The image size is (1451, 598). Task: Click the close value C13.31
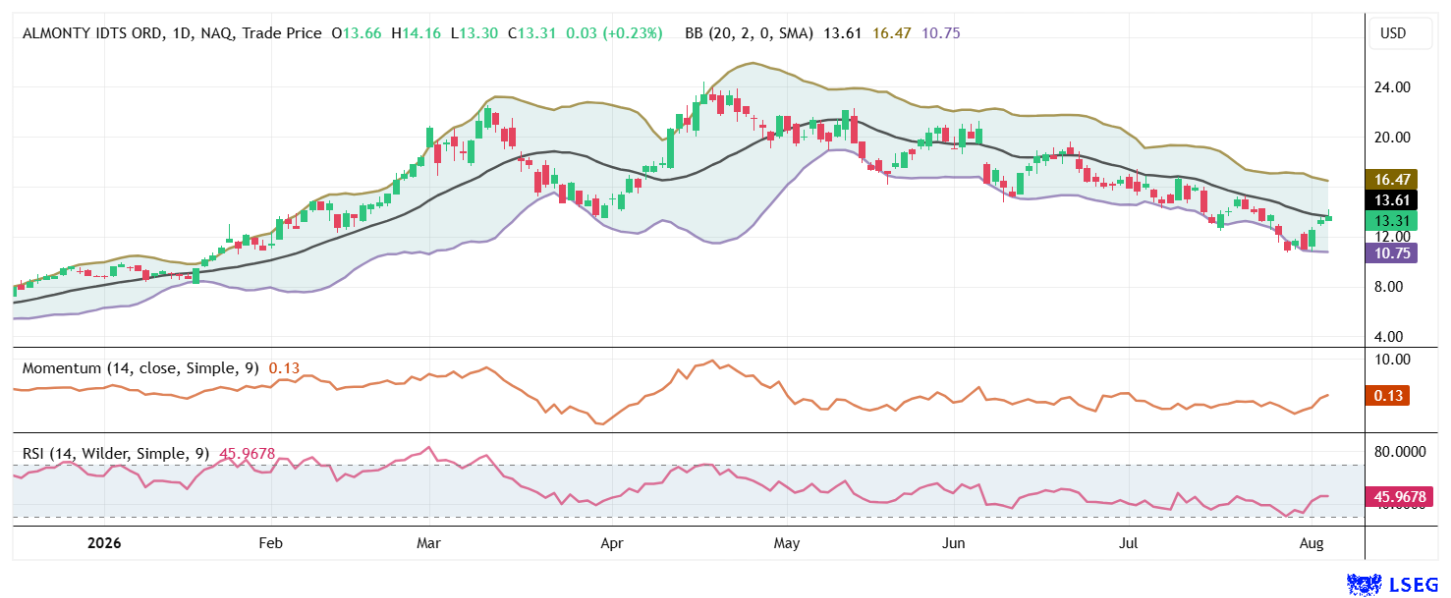pyautogui.click(x=531, y=33)
